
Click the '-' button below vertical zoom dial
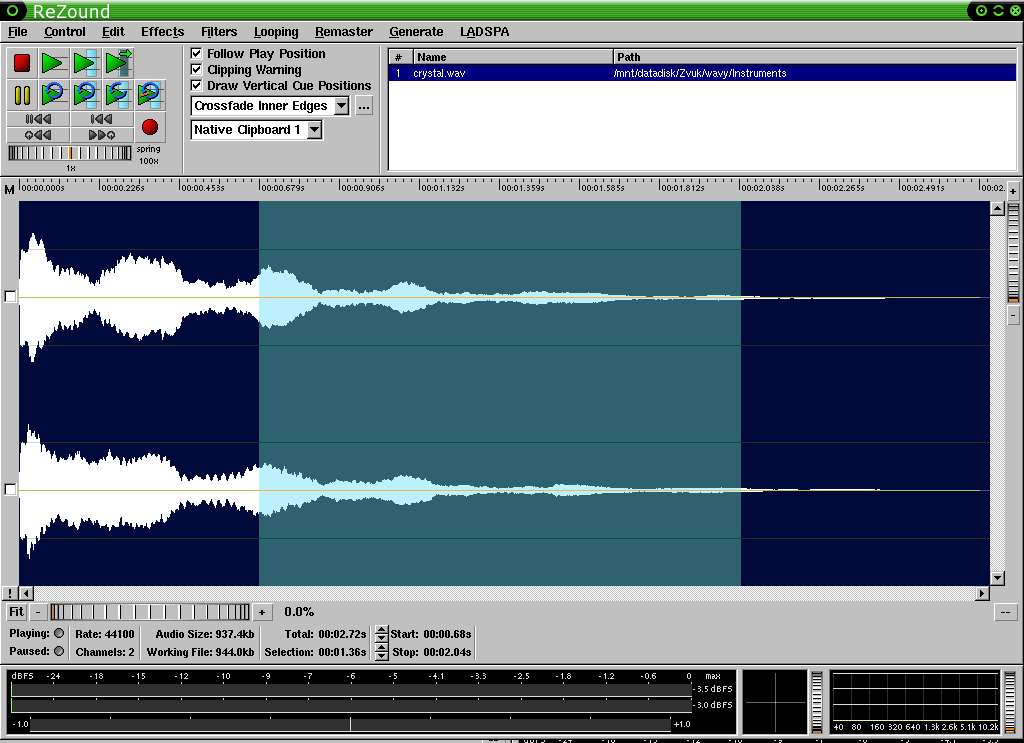point(1013,315)
